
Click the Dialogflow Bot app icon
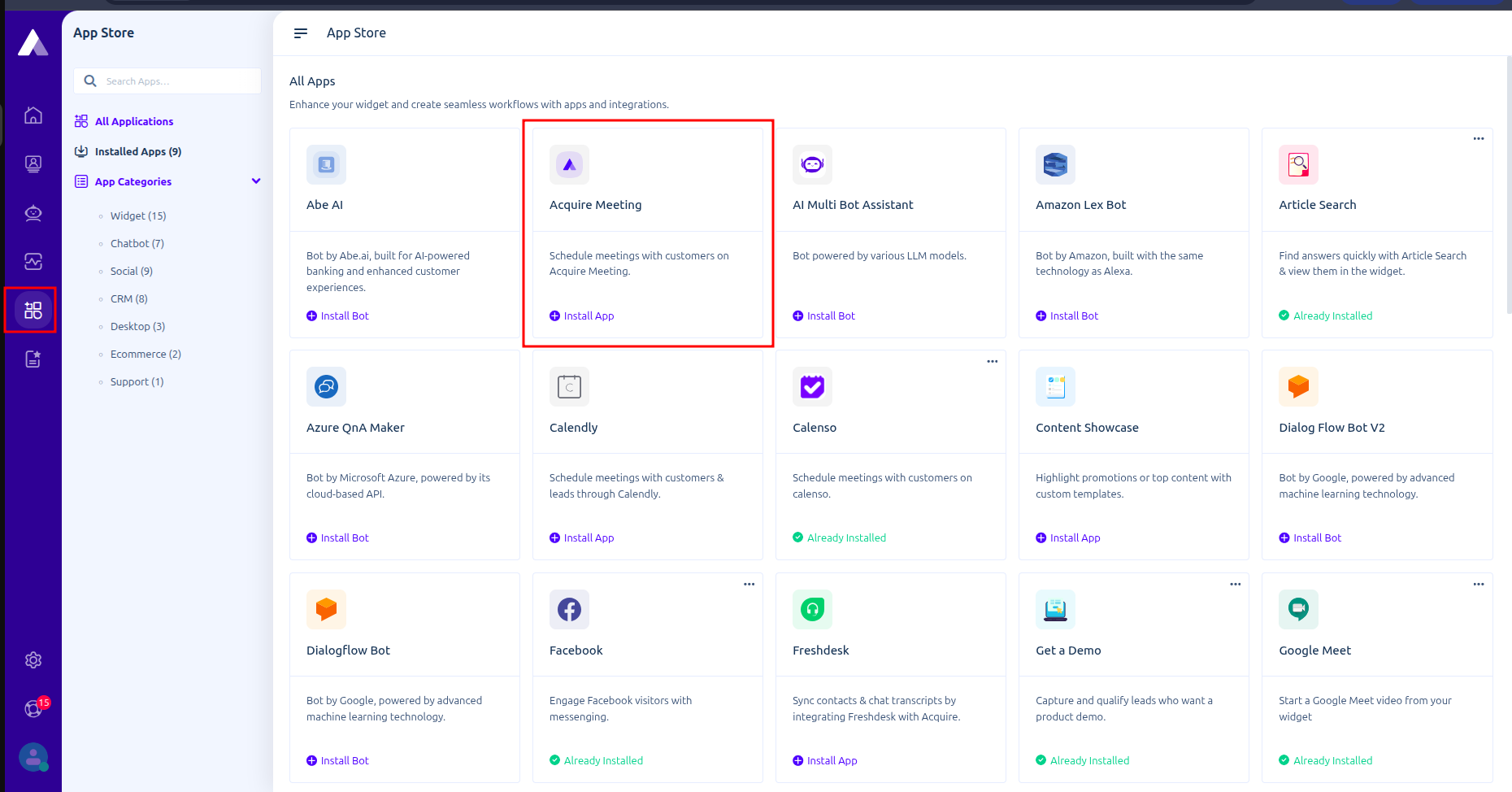pyautogui.click(x=326, y=610)
